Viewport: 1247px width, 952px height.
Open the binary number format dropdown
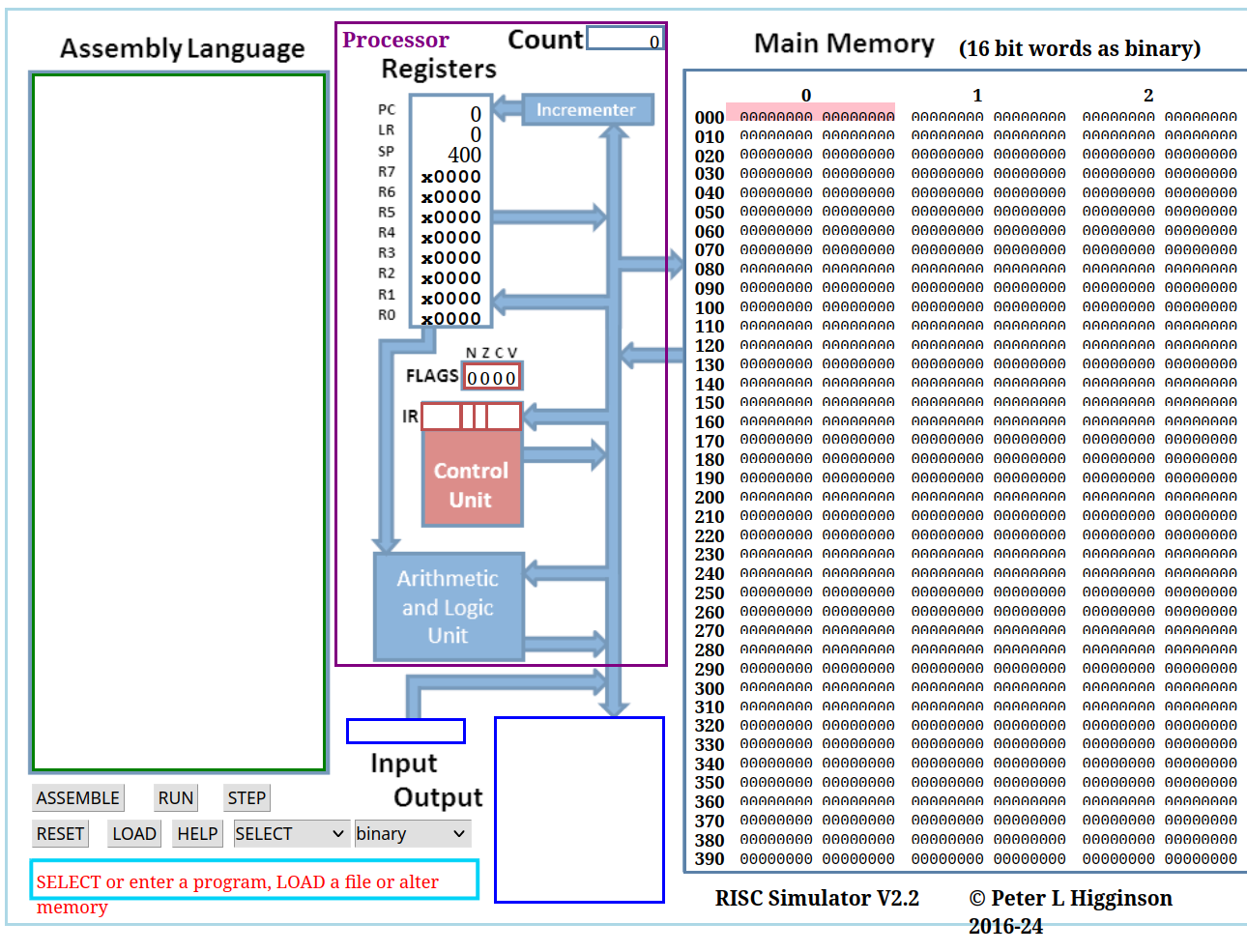point(411,833)
